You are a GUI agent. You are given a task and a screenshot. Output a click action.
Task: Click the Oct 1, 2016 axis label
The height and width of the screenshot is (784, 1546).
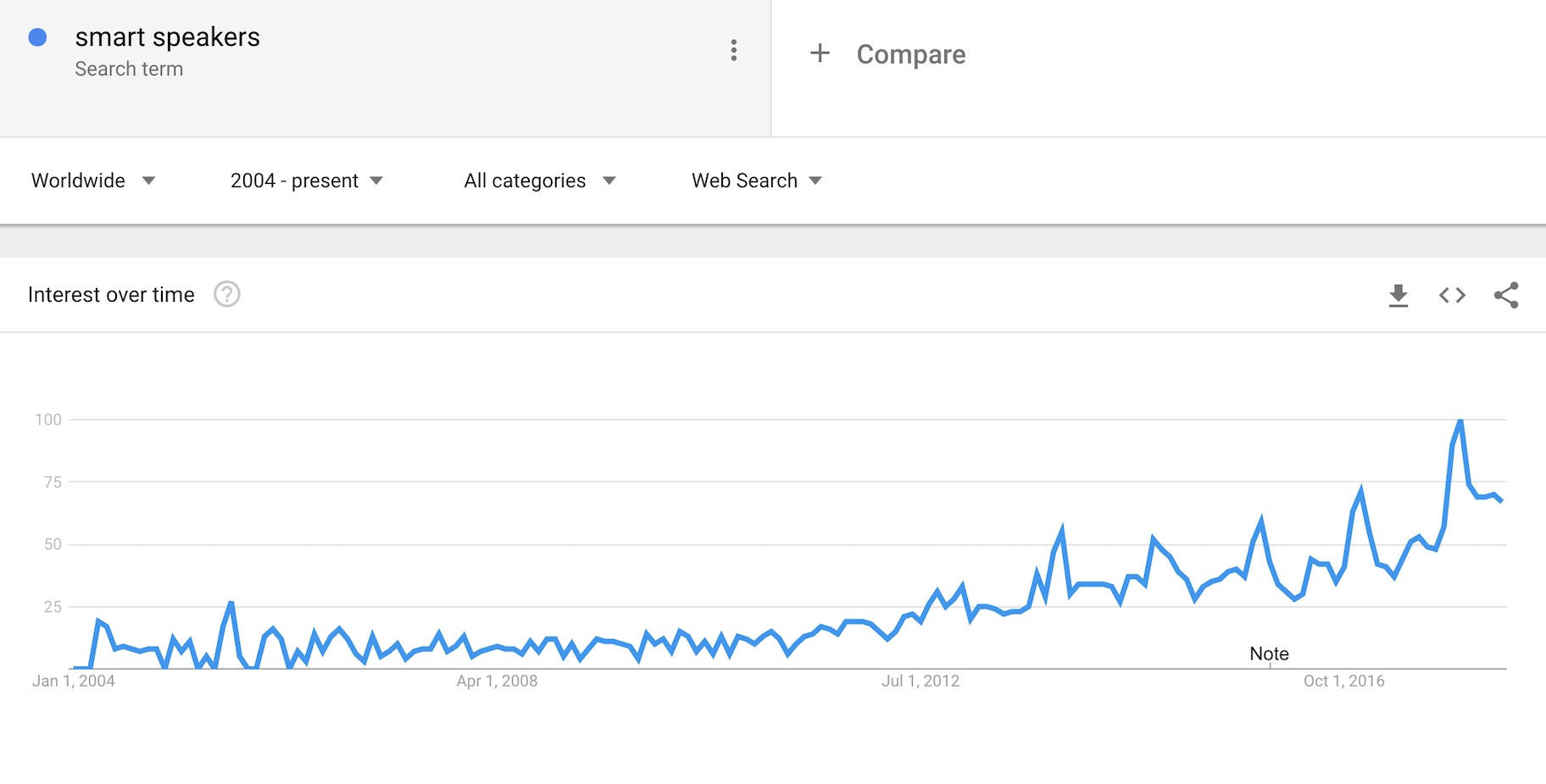[x=1343, y=681]
